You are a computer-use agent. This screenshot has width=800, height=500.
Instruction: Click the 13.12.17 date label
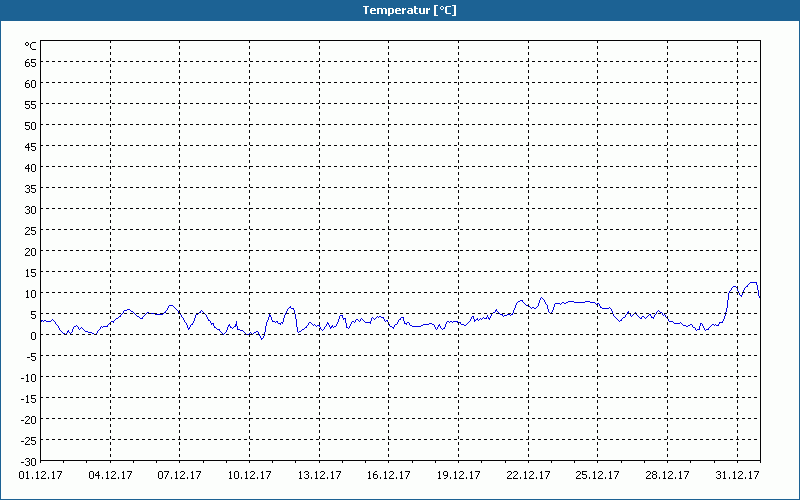click(x=319, y=476)
